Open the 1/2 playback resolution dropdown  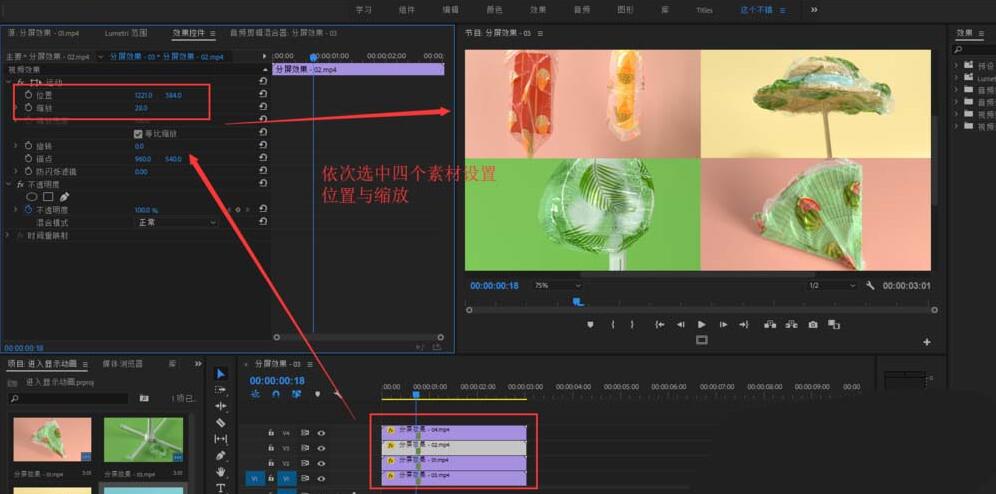coord(832,285)
